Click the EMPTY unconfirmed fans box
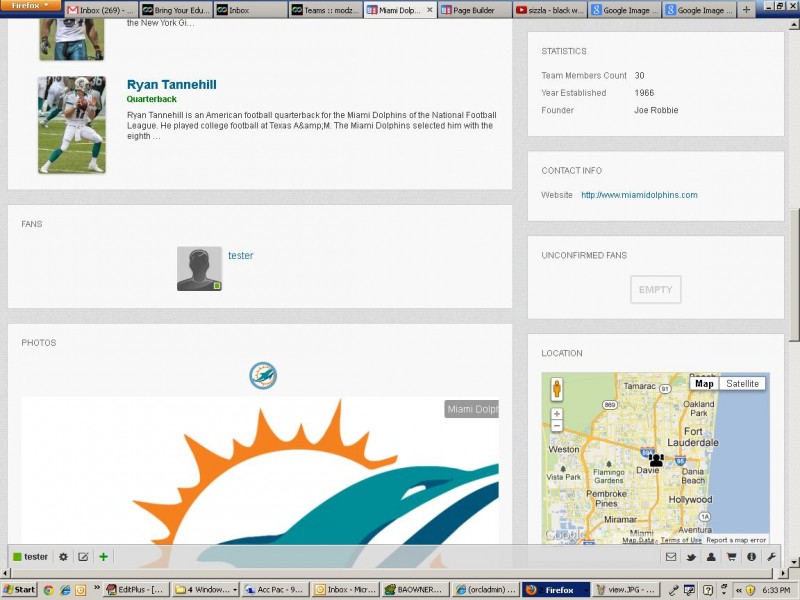Screen dimensions: 800x600 656,290
